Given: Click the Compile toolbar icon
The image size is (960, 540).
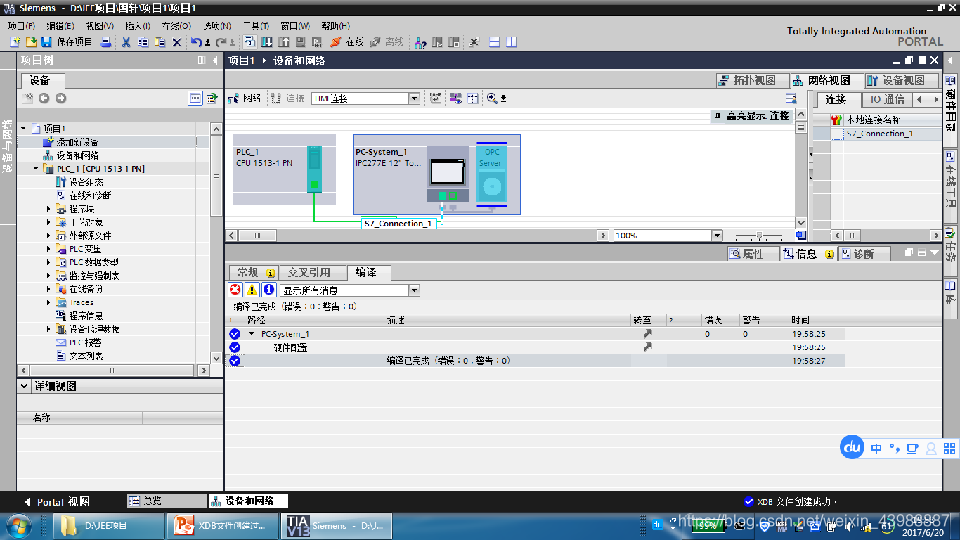Looking at the screenshot, I should (x=250, y=42).
